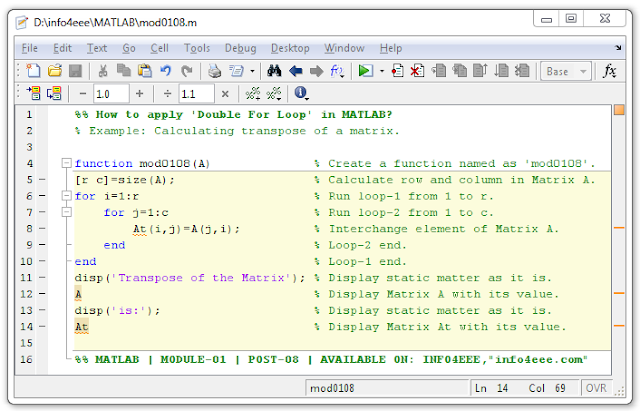
Task: Toggle breakpoint dash on line 5
Action: (x=42, y=180)
